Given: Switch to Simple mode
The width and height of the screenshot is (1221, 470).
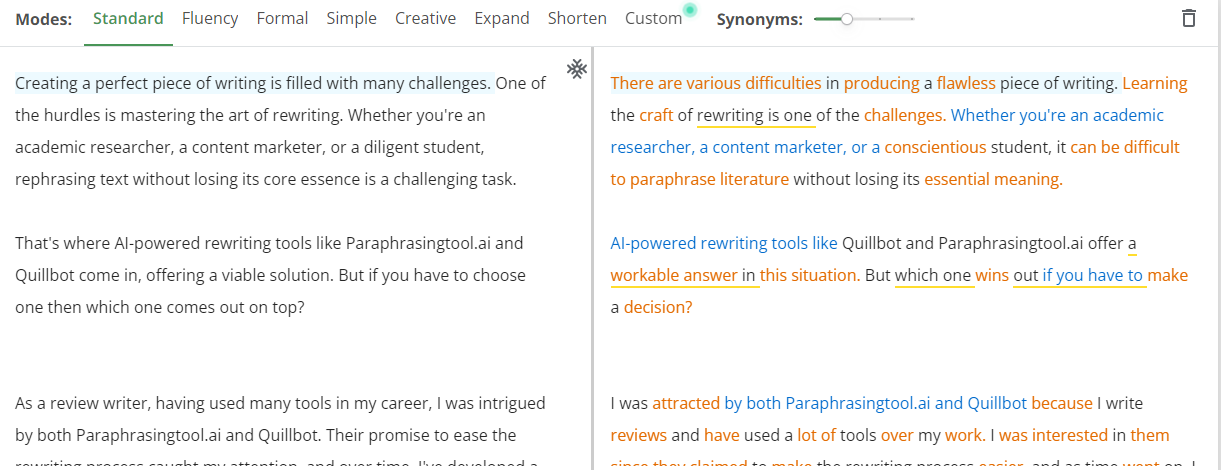Looking at the screenshot, I should pyautogui.click(x=352, y=18).
